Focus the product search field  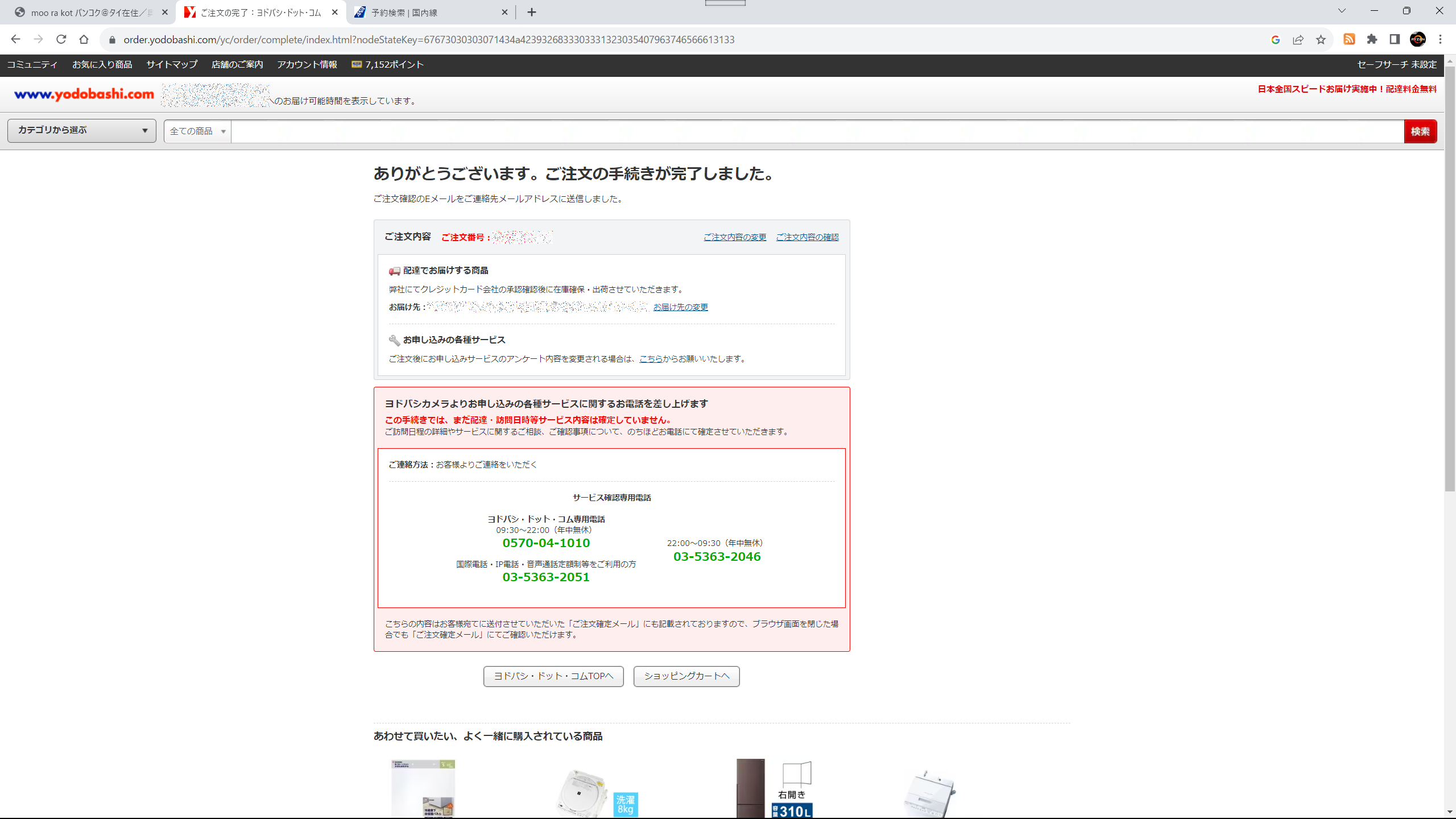817,131
